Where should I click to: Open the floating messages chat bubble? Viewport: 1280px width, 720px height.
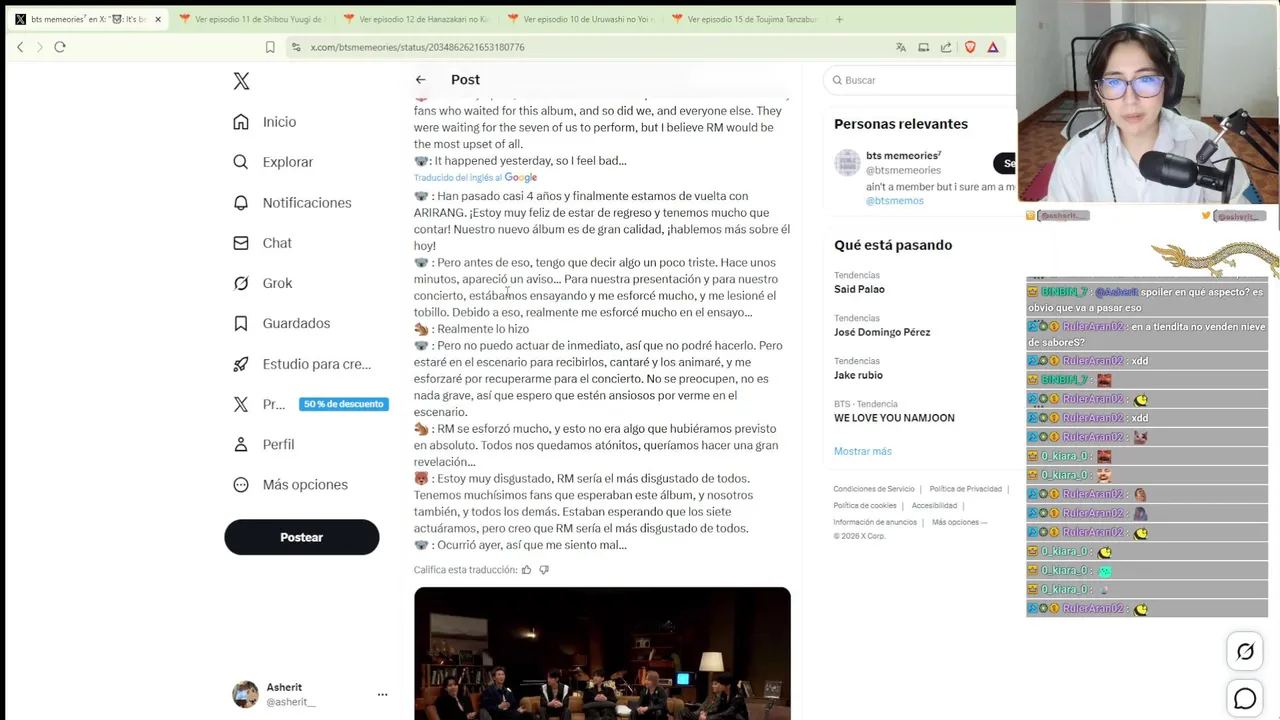click(x=1245, y=699)
